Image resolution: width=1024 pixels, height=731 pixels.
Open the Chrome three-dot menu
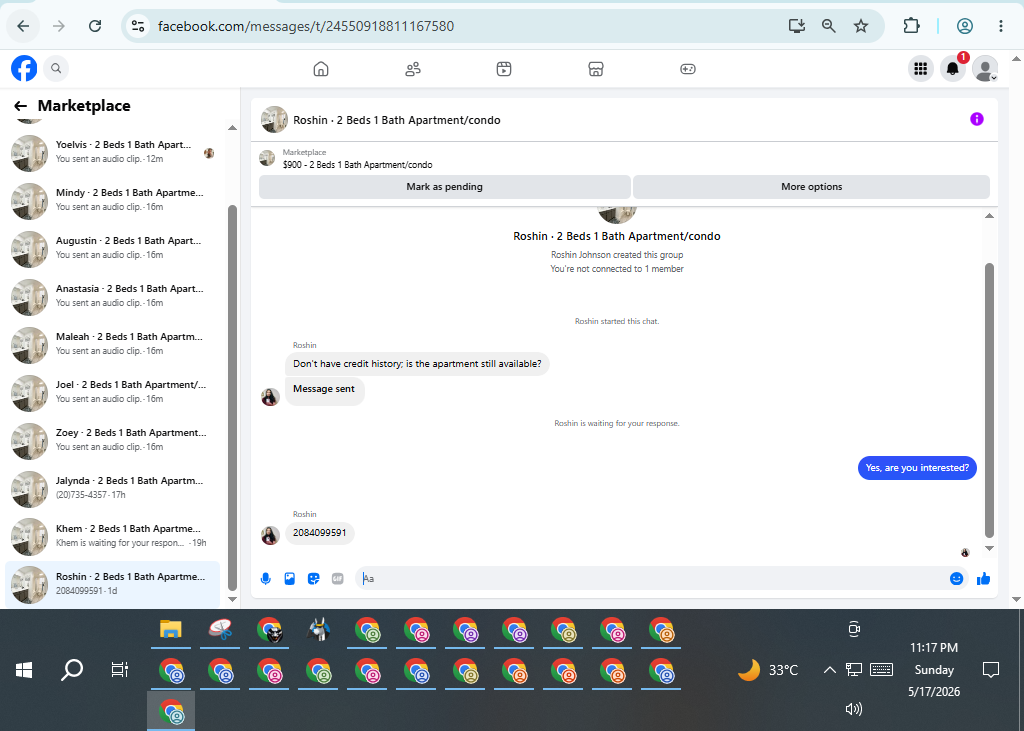[x=1000, y=26]
